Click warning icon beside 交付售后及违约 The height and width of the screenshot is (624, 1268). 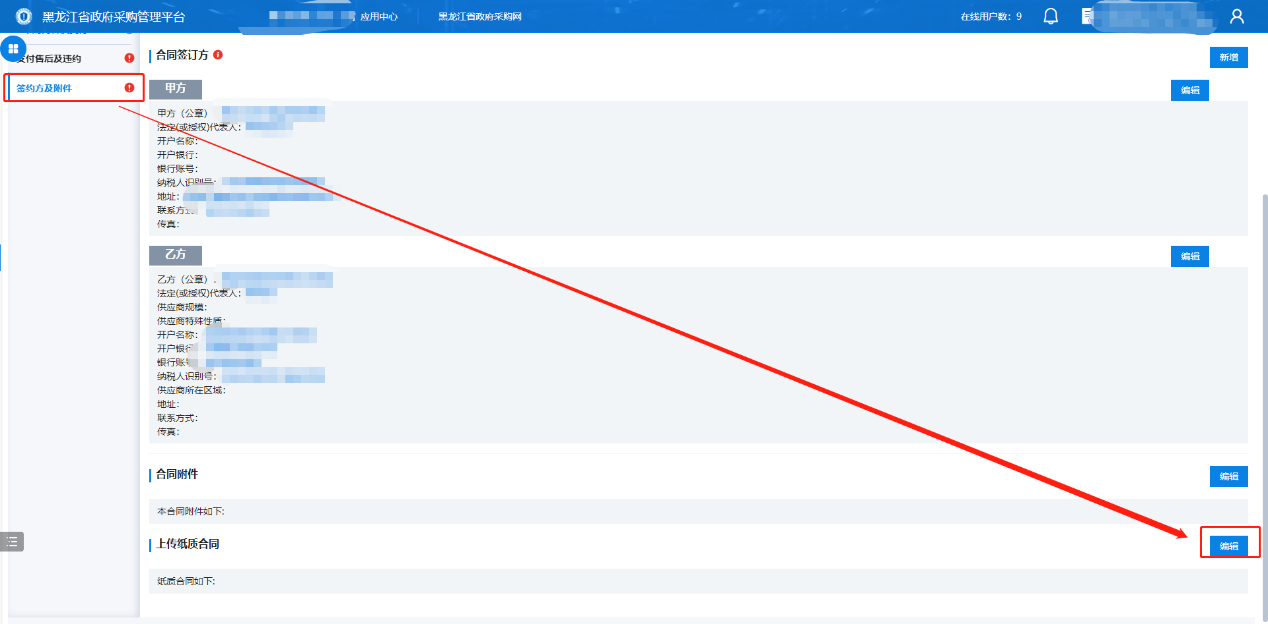pos(129,59)
